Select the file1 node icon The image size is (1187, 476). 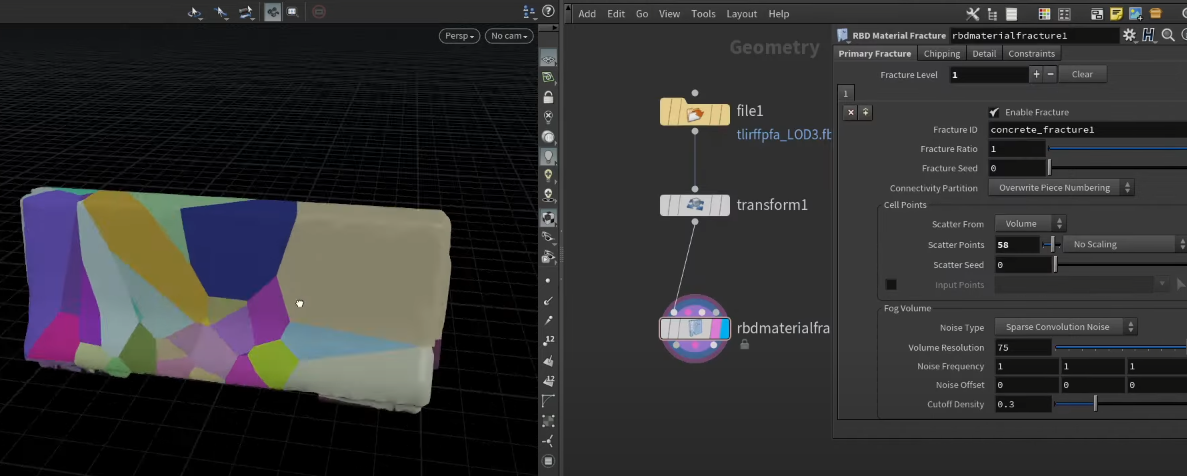click(694, 113)
